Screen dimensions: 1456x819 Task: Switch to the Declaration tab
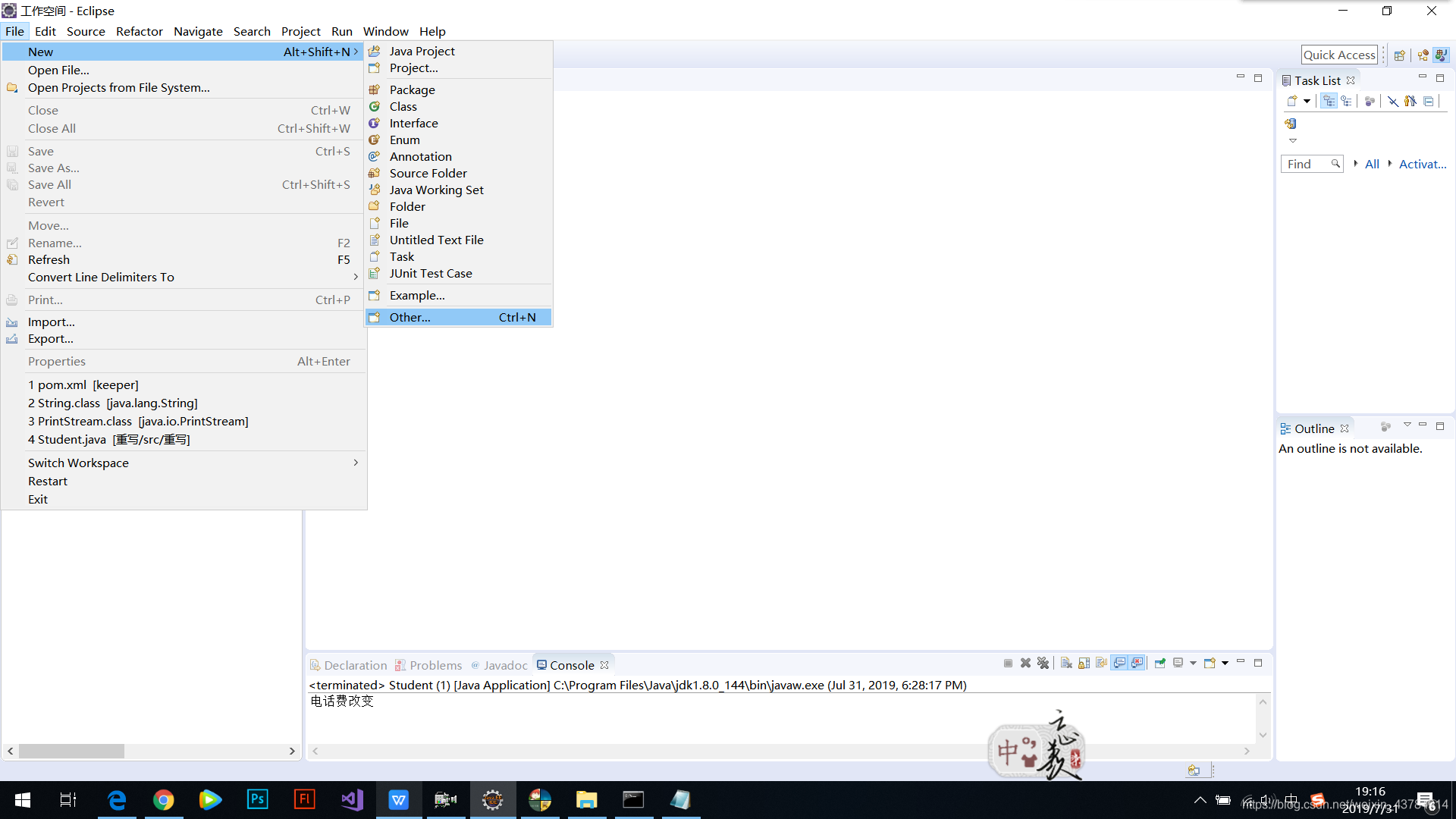point(348,665)
